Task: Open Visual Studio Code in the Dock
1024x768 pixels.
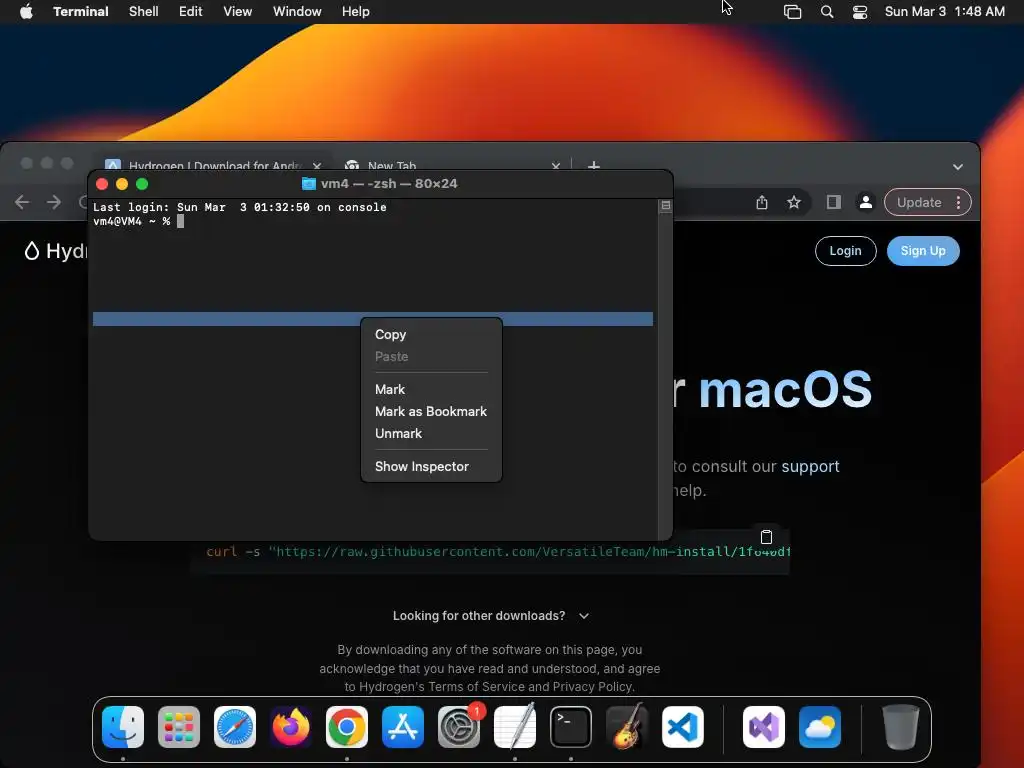Action: tap(682, 727)
